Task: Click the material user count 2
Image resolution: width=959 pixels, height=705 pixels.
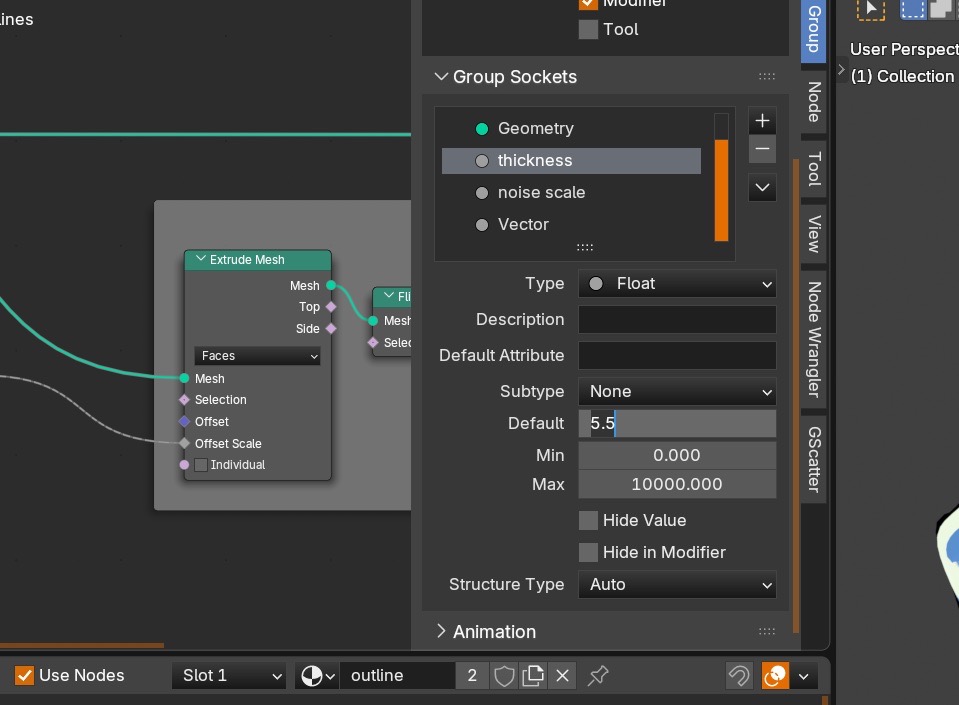Action: coord(472,676)
